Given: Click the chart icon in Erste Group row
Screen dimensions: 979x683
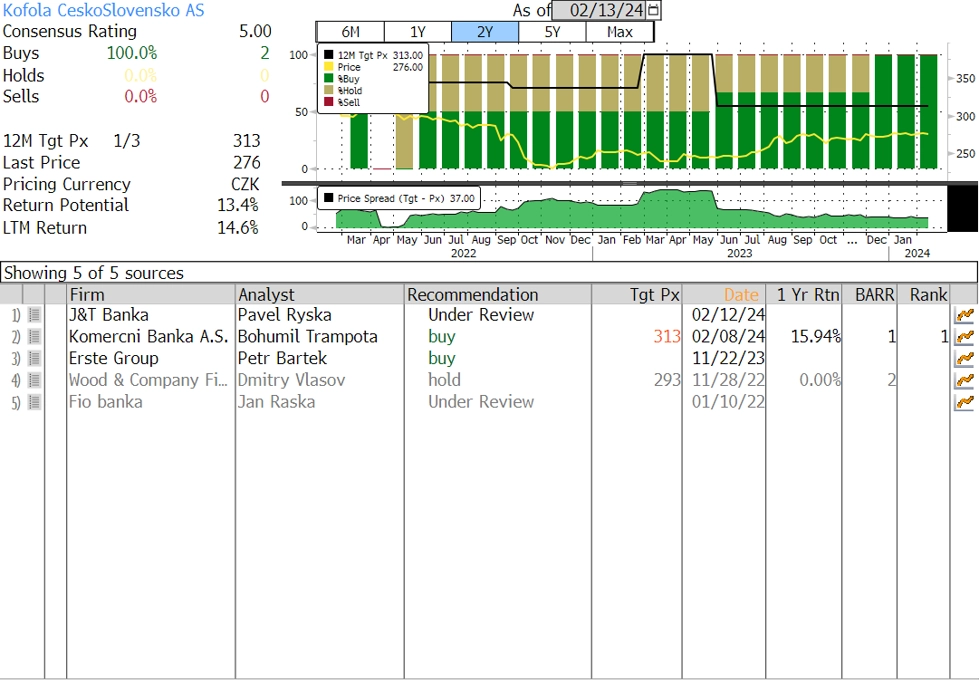Looking at the screenshot, I should tap(964, 359).
